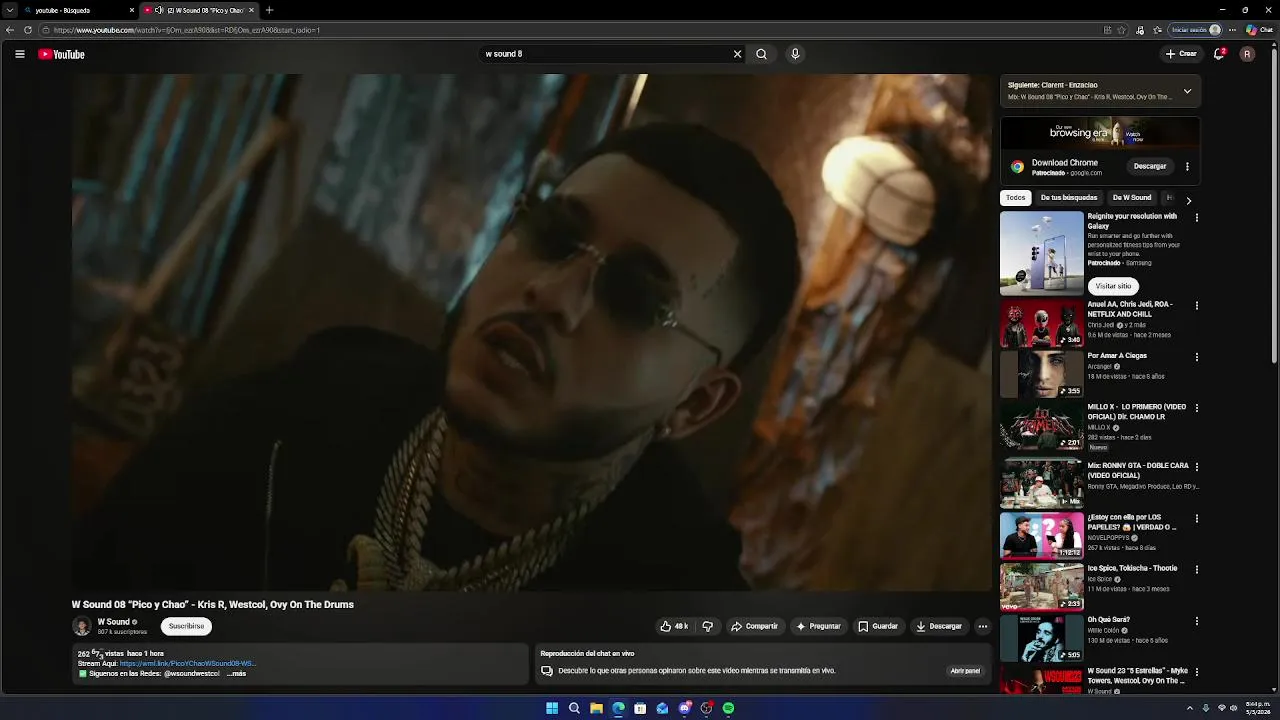Open Microsoft Store from taskbar
Viewport: 1280px width, 720px height.
click(x=640, y=708)
